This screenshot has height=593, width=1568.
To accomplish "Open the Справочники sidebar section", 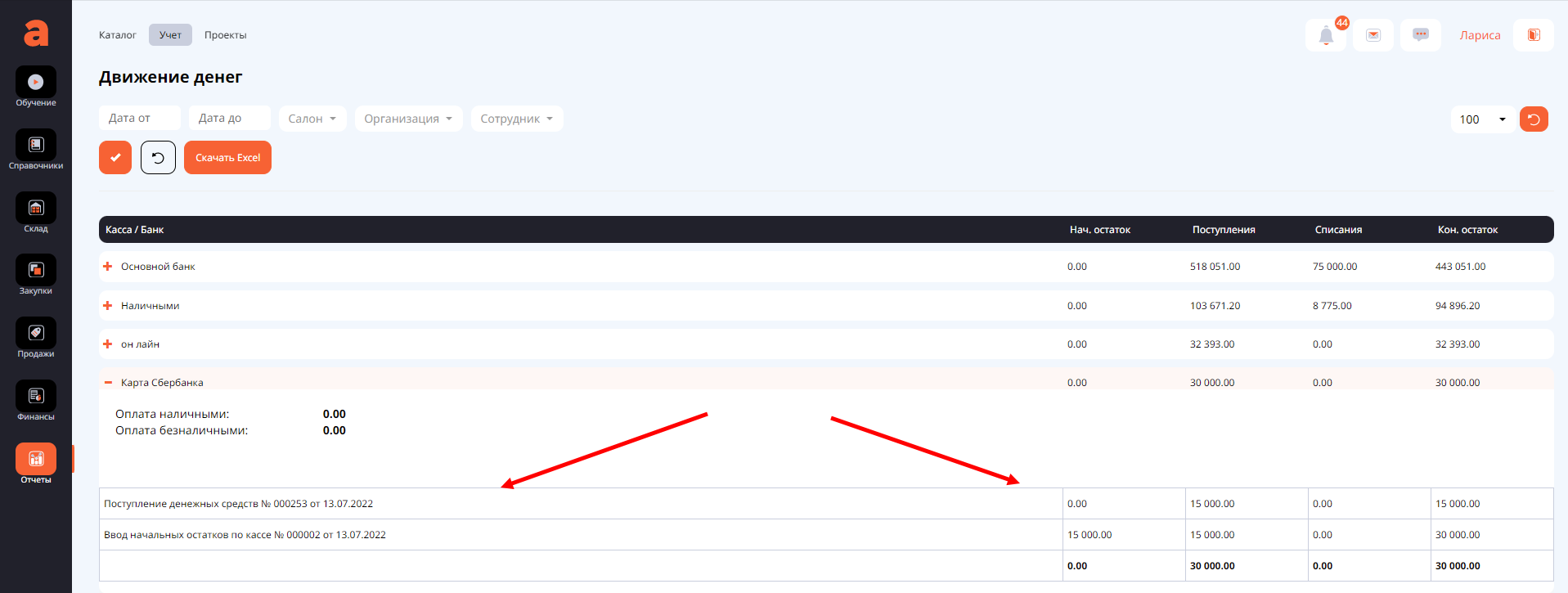I will [x=36, y=146].
